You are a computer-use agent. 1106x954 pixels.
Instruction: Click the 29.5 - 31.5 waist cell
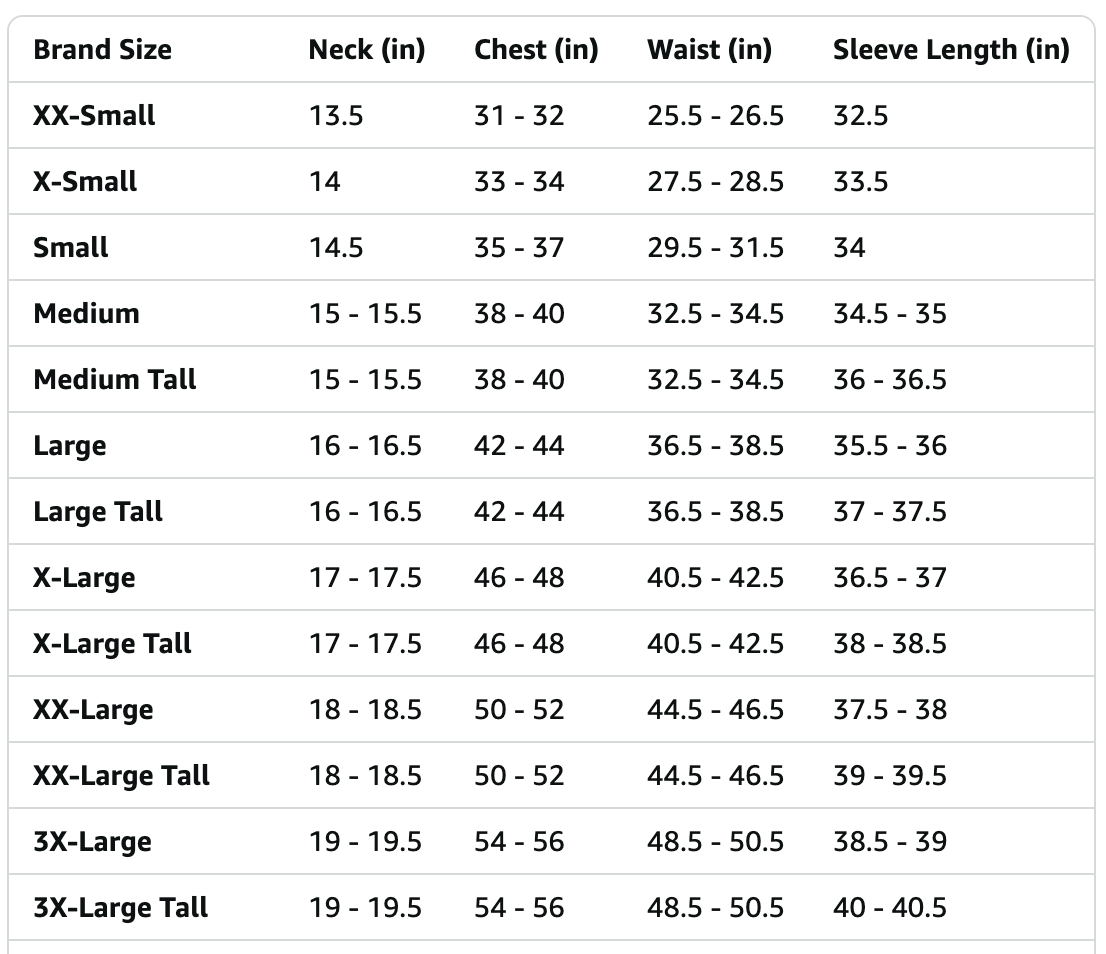(x=715, y=247)
